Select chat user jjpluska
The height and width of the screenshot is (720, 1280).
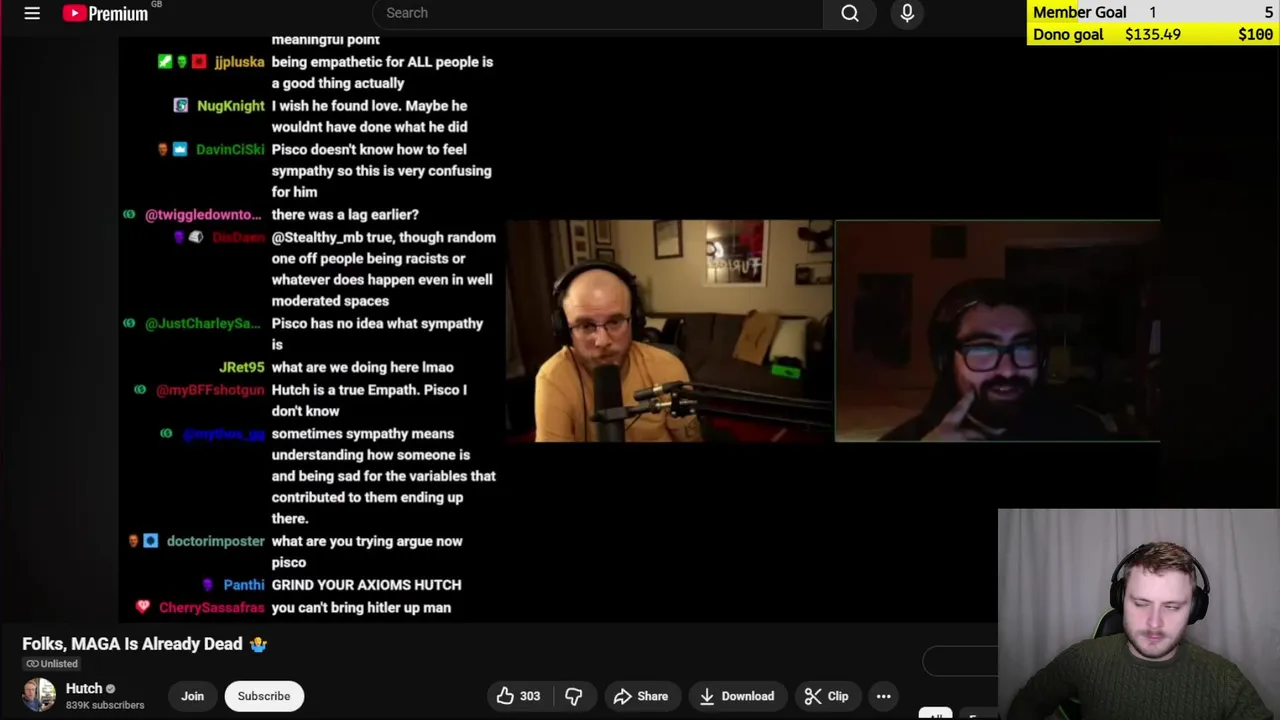click(x=240, y=62)
